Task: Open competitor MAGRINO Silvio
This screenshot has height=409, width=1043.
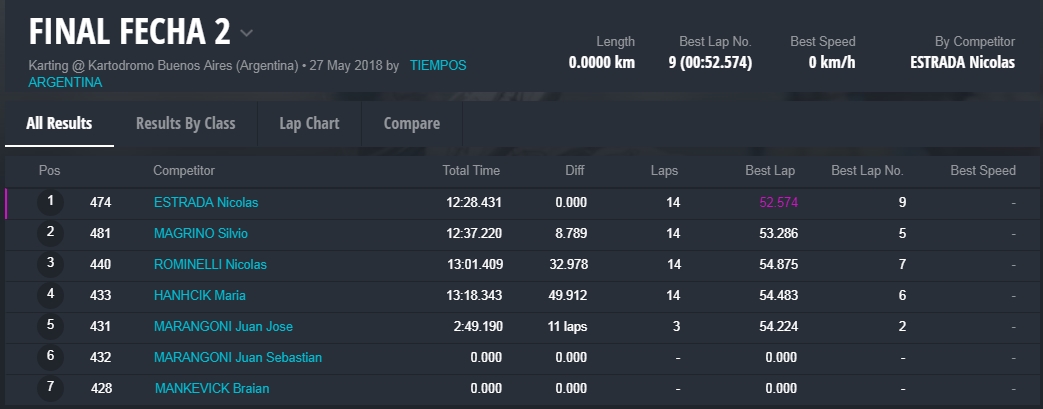Action: (201, 234)
